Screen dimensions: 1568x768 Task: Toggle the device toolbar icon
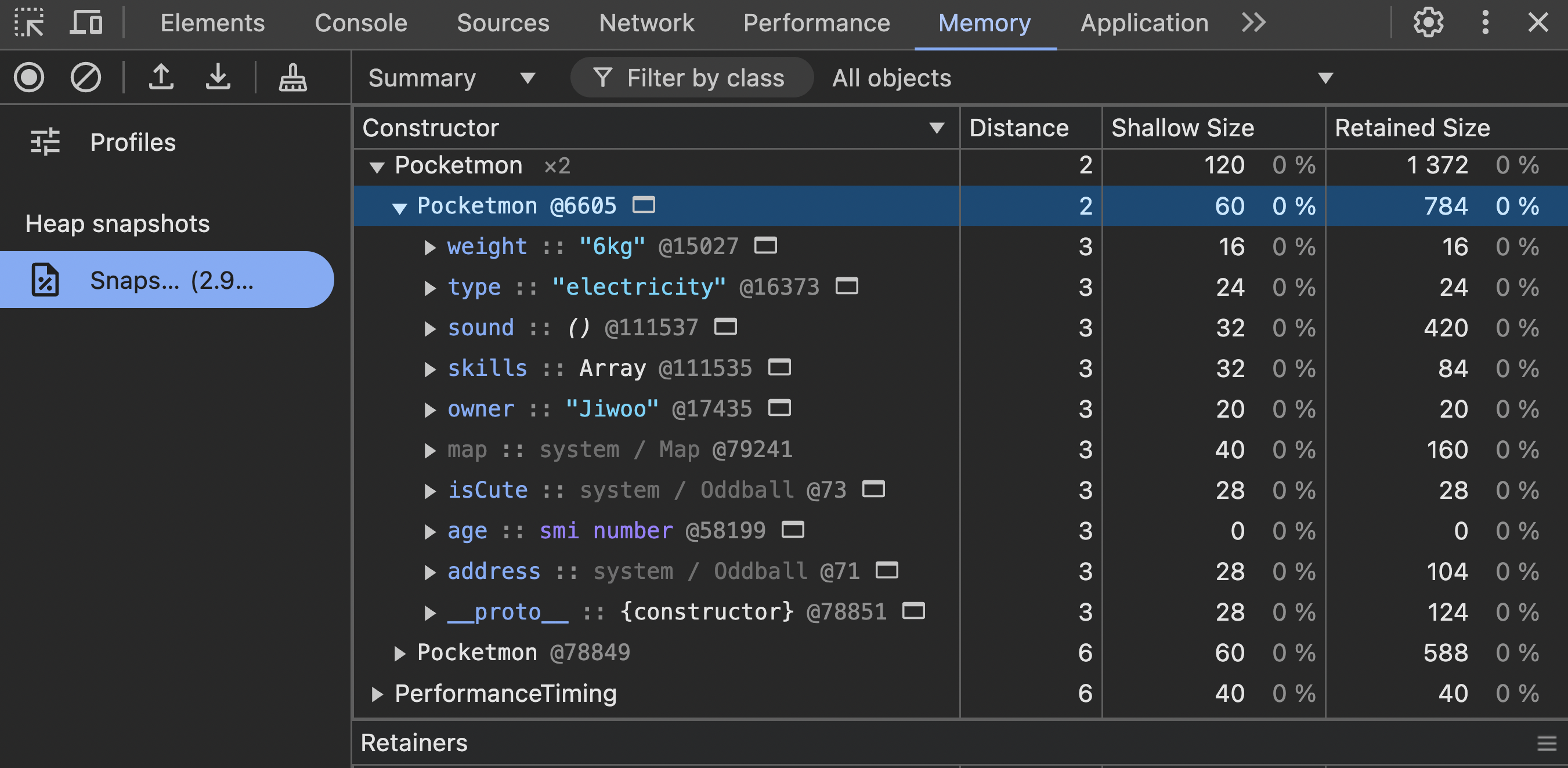tap(85, 23)
